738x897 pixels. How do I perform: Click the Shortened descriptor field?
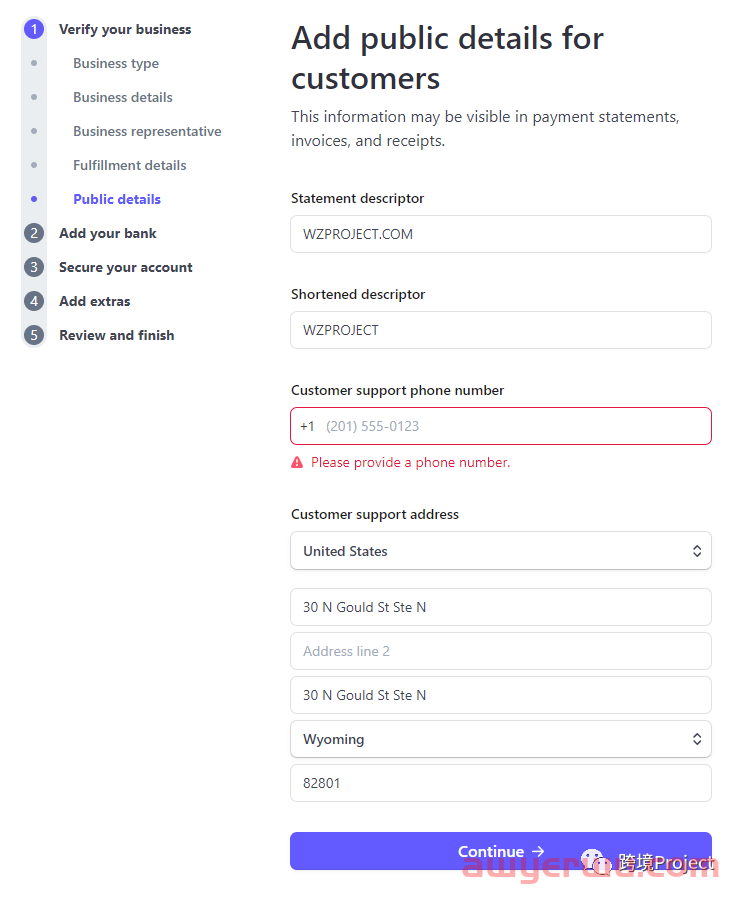click(500, 330)
